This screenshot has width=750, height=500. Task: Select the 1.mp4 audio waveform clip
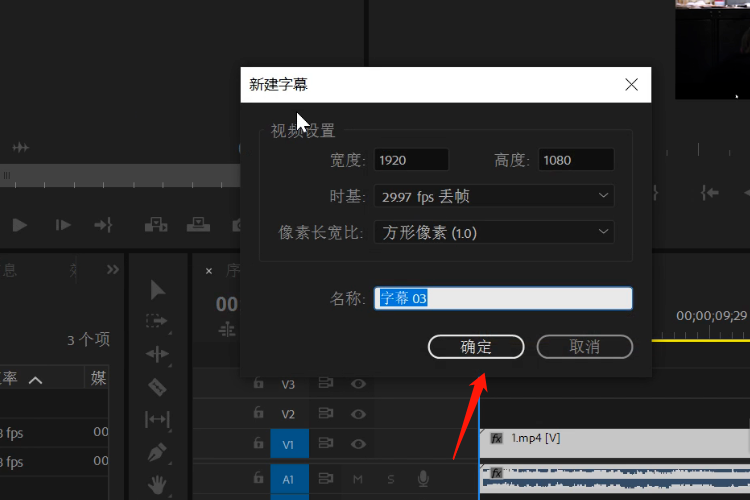615,479
